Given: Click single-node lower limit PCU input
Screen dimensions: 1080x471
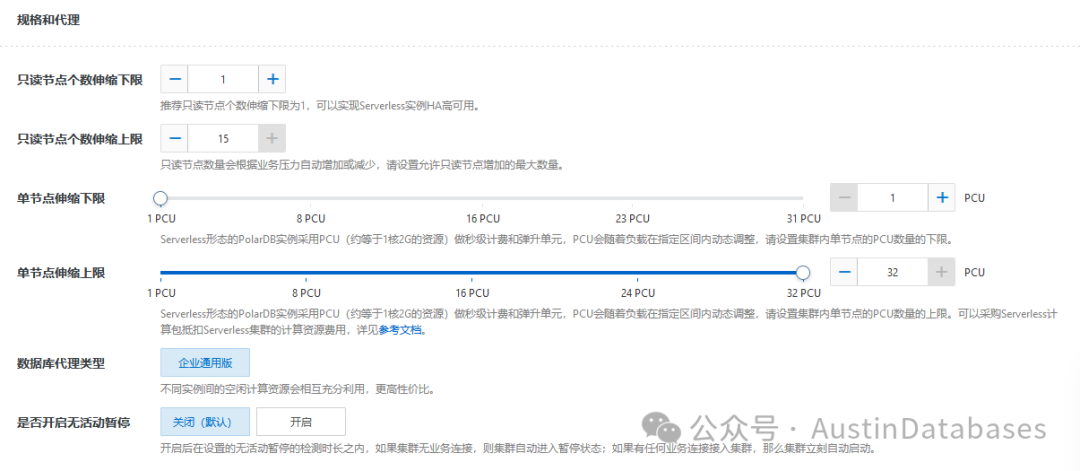Looking at the screenshot, I should (893, 198).
